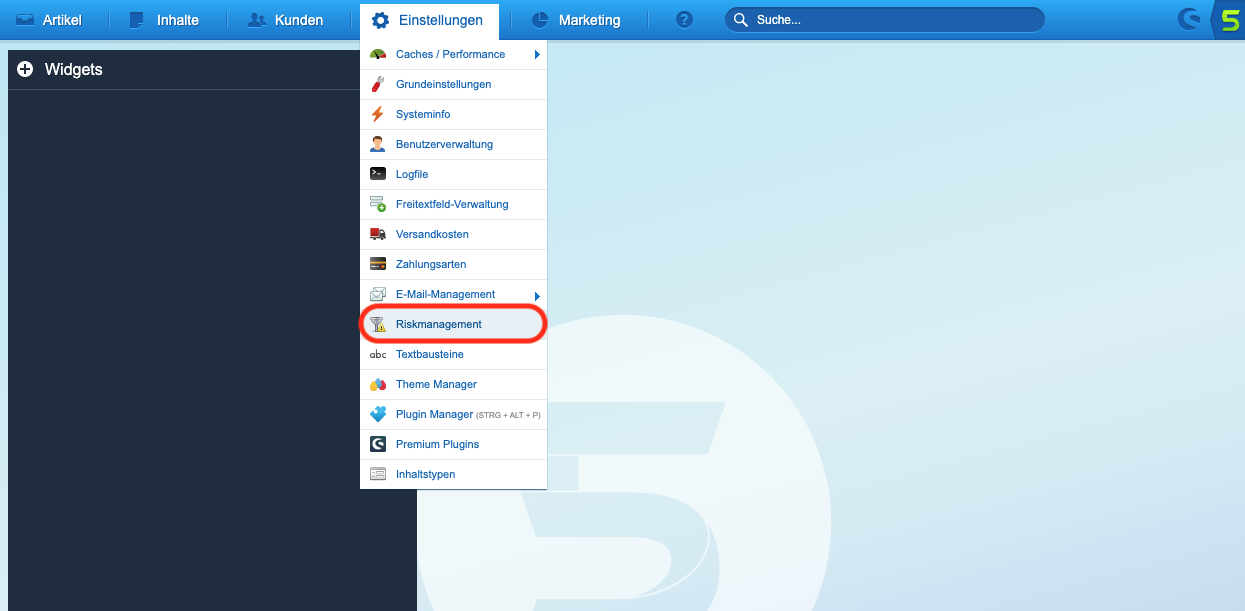Click the Systeminfo lightning bolt icon
This screenshot has height=611, width=1245.
click(x=378, y=114)
